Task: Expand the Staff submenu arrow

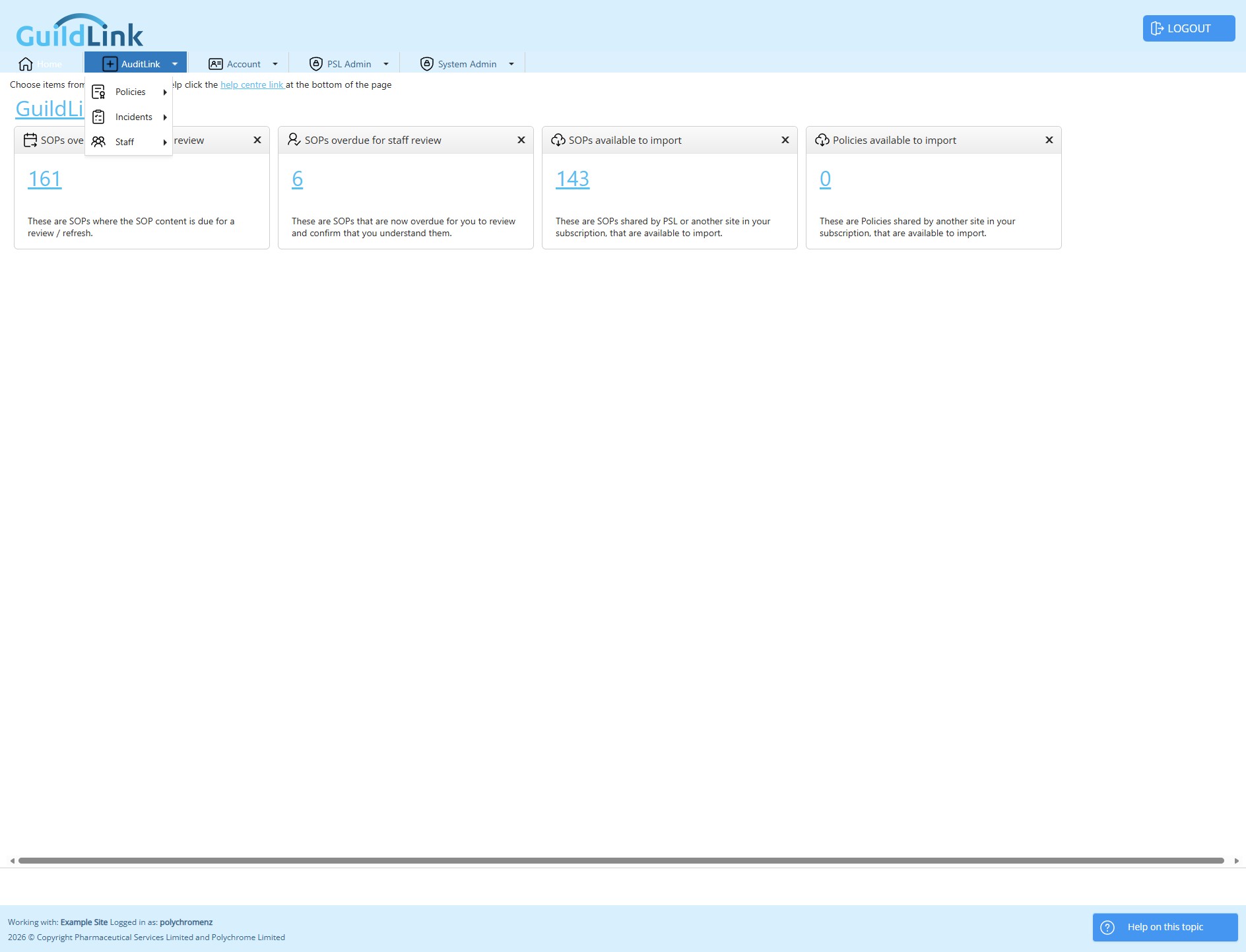Action: pos(165,143)
